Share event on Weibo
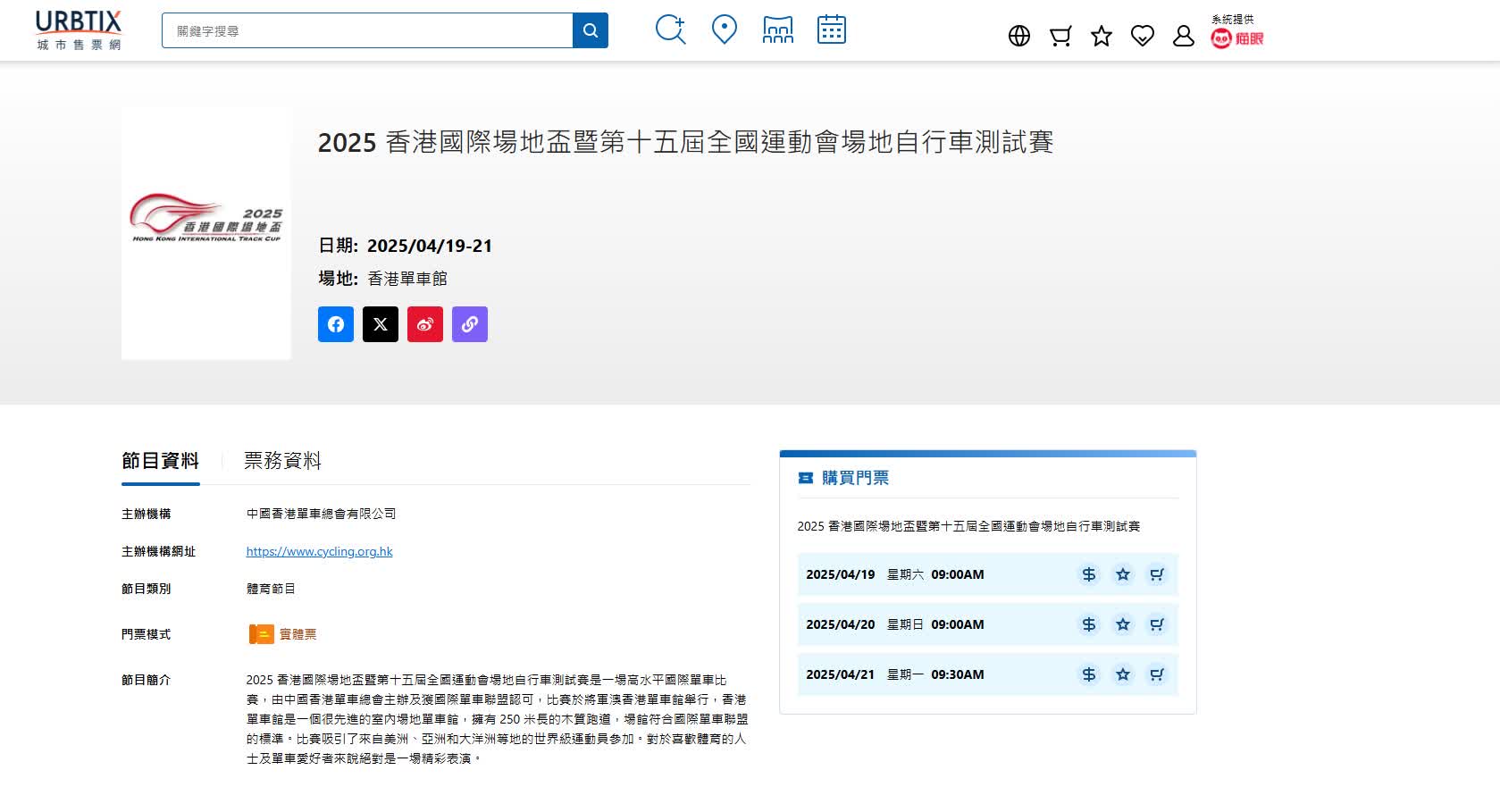Screen dimensions: 1500x812 pos(425,324)
